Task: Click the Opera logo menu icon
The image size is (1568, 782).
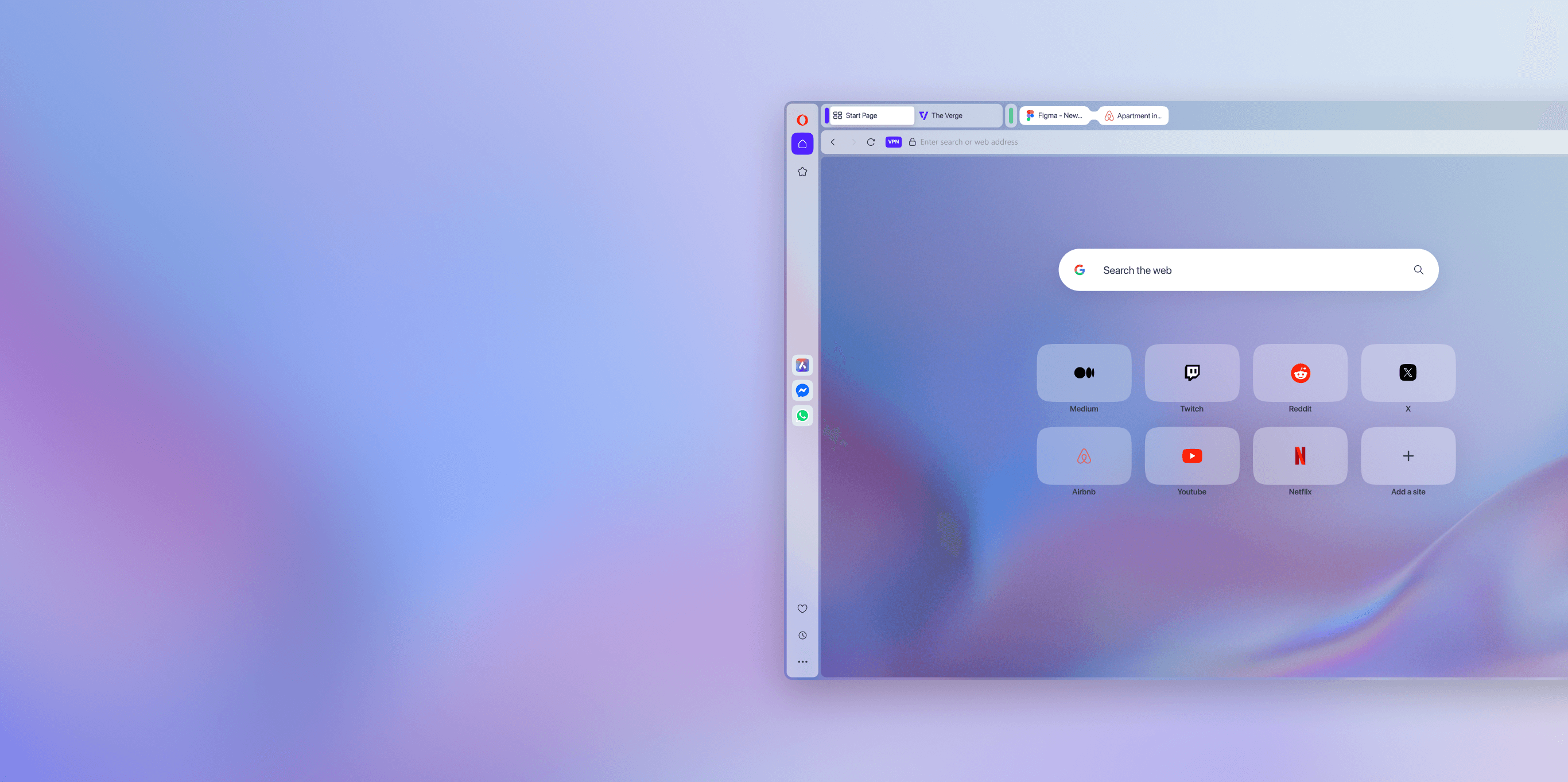Action: coord(802,120)
